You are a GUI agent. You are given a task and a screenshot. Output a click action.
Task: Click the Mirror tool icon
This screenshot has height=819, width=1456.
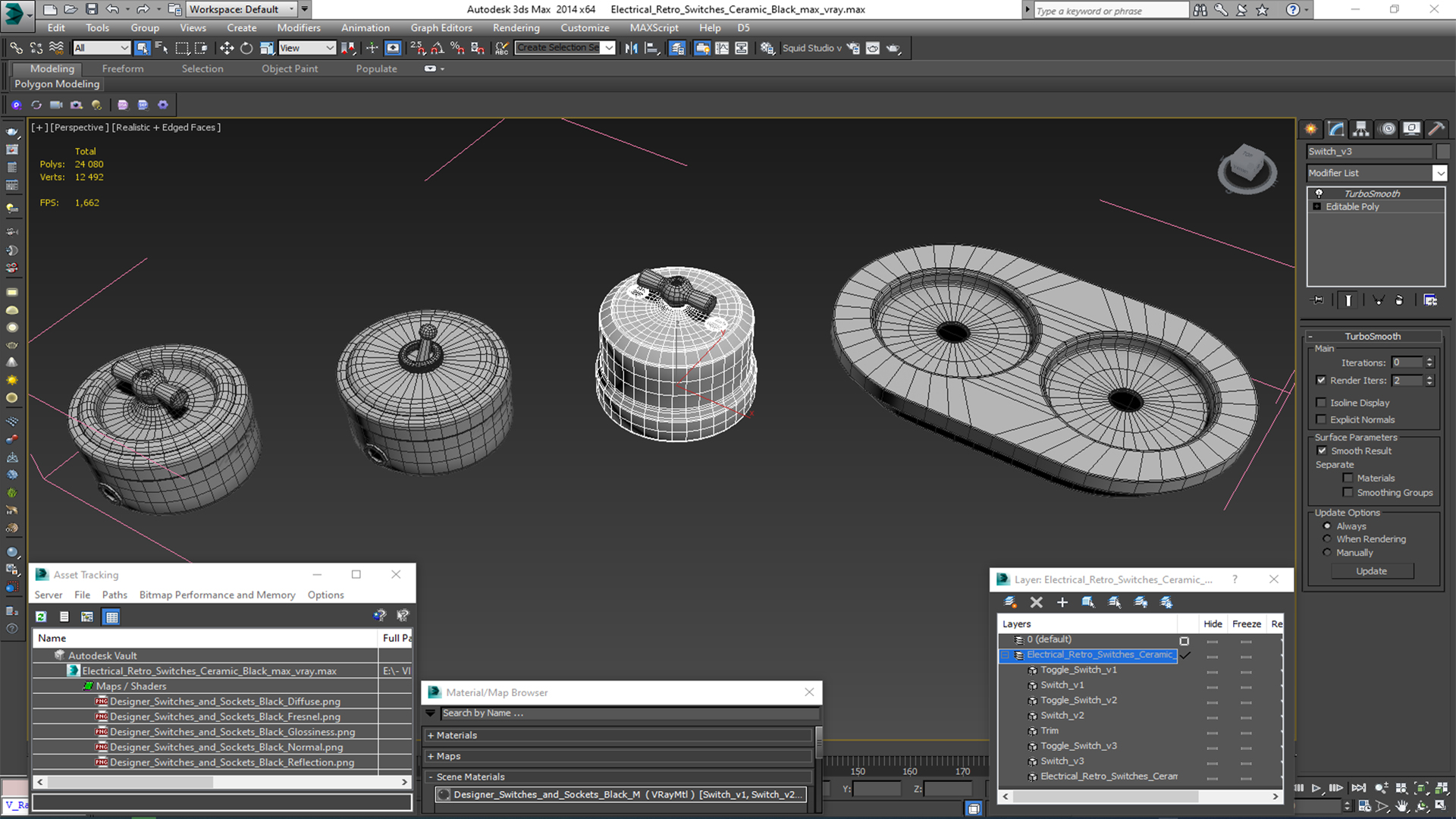pos(631,48)
